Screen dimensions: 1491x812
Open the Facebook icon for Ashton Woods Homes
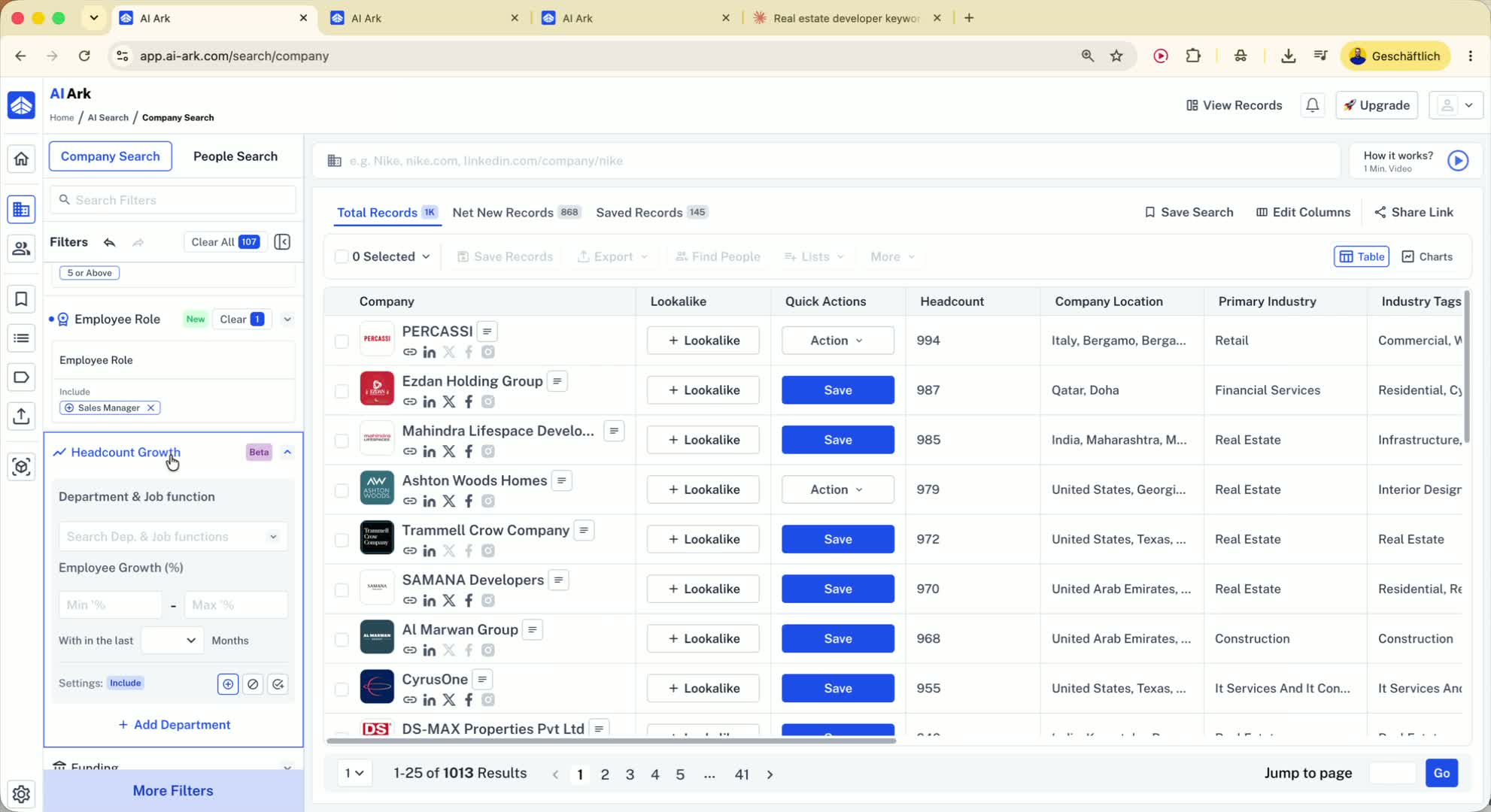[x=469, y=501]
